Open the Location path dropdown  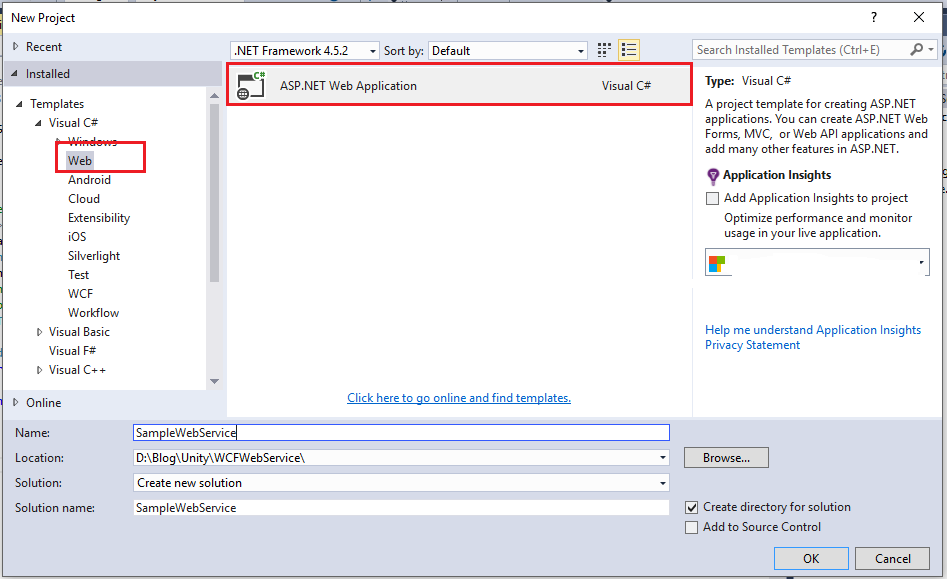663,458
